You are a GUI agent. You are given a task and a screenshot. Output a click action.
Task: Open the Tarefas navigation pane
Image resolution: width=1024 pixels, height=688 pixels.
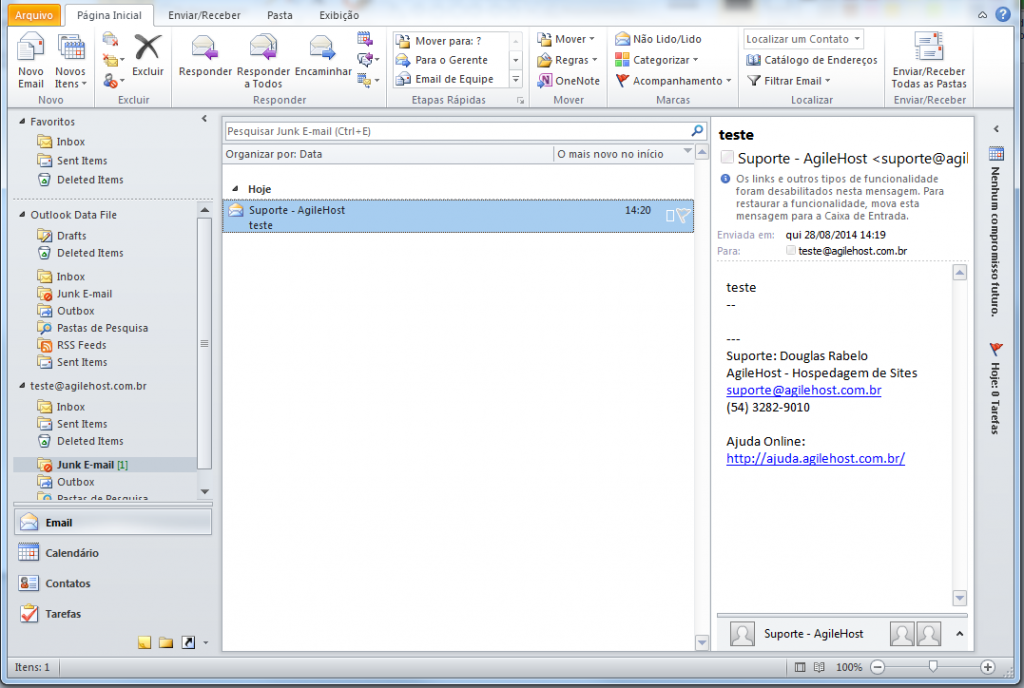tap(112, 614)
